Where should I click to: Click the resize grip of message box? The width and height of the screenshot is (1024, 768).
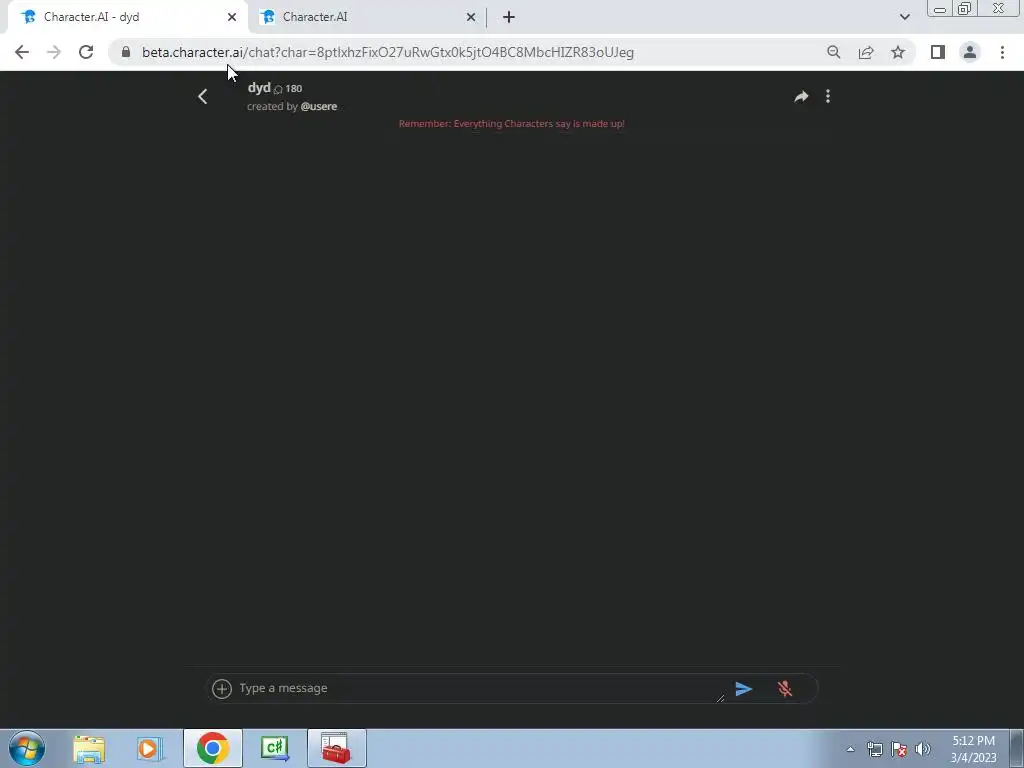720,698
